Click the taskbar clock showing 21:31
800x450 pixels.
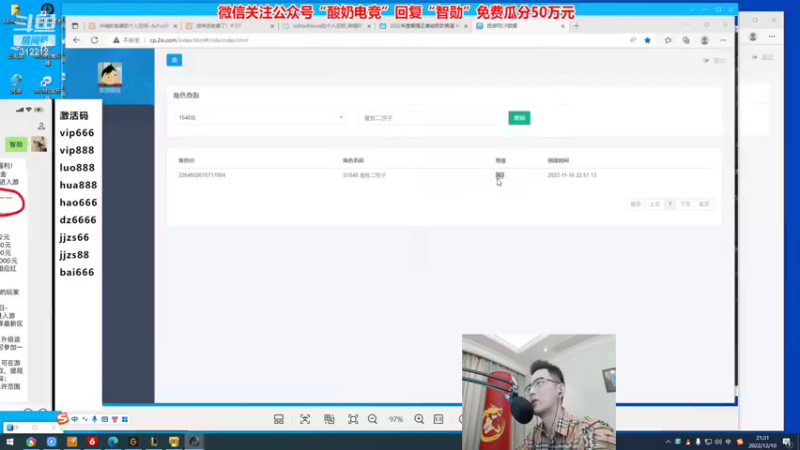point(762,442)
